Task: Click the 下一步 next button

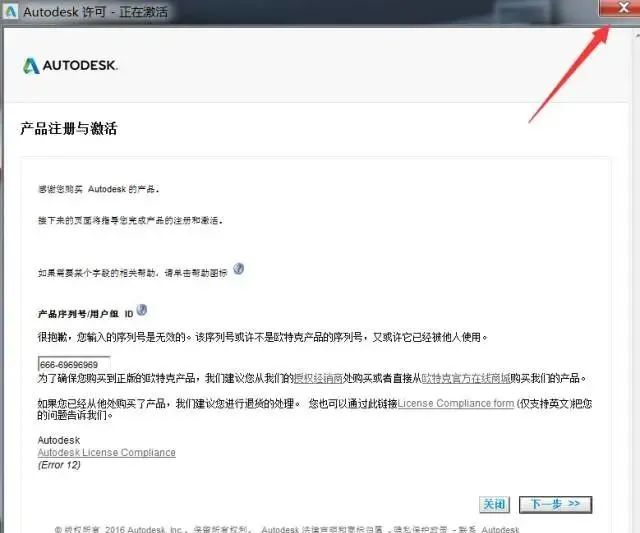Action: click(555, 504)
